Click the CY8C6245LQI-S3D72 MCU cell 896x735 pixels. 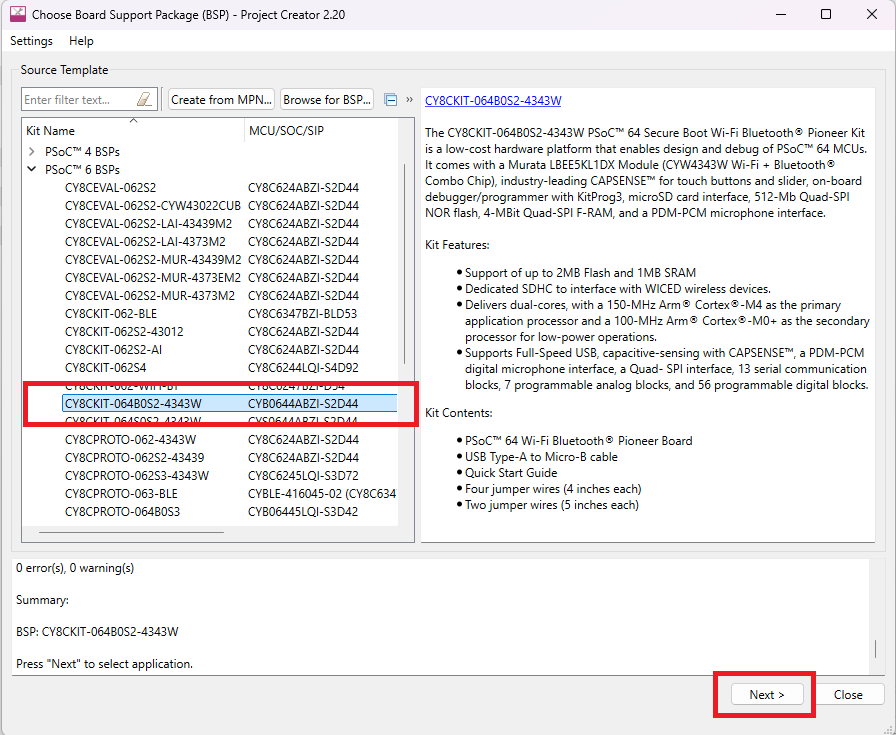[x=303, y=476]
